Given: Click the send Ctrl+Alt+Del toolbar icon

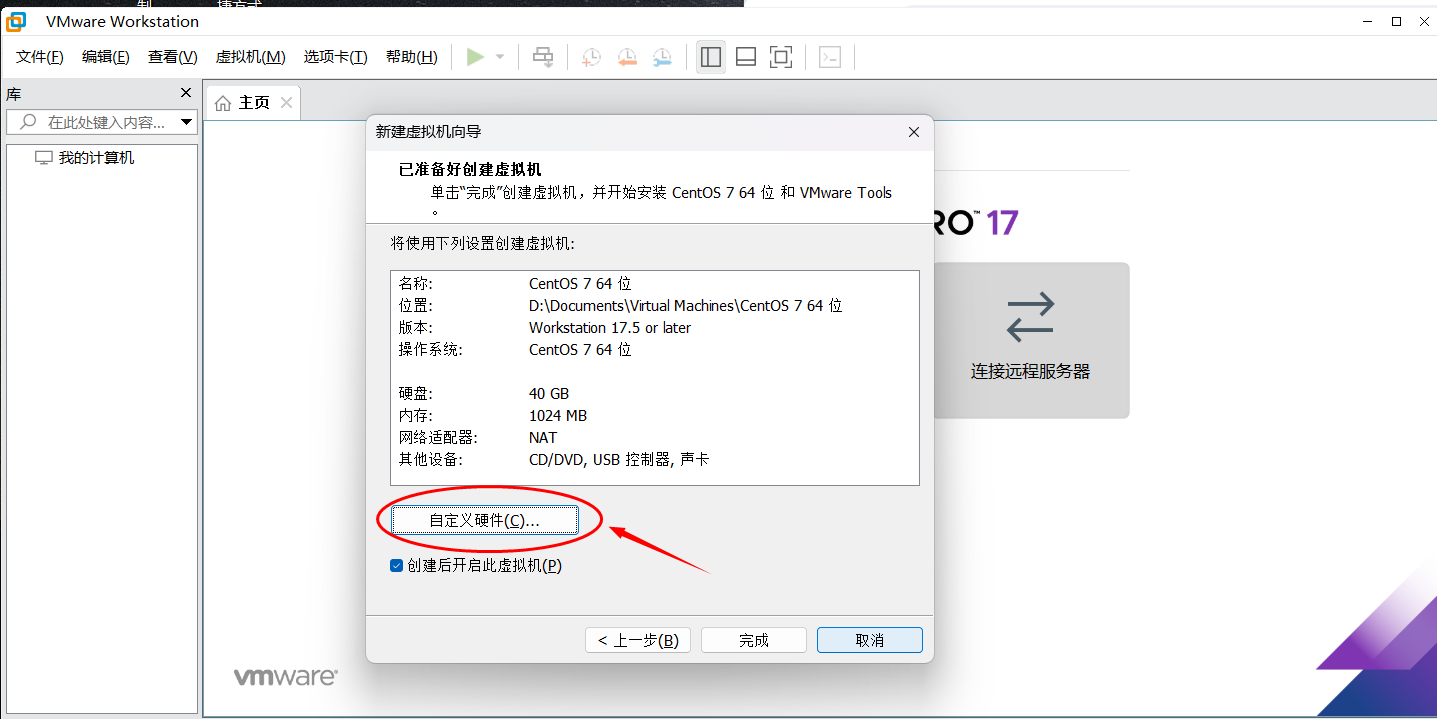Looking at the screenshot, I should pyautogui.click(x=543, y=57).
